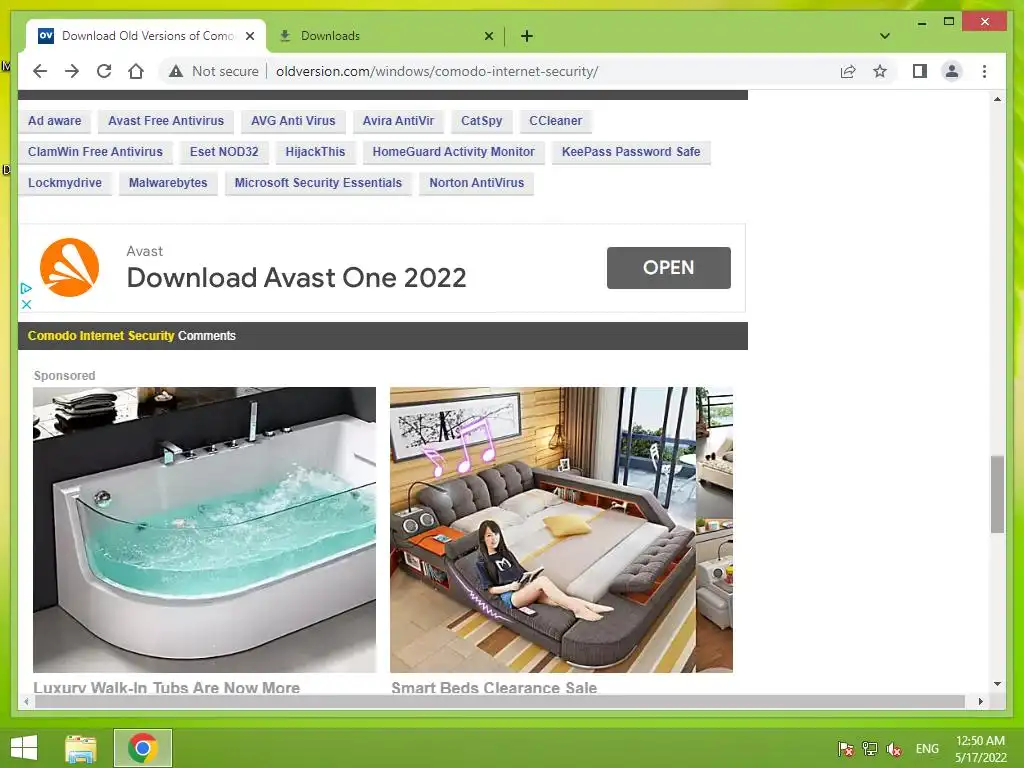The width and height of the screenshot is (1024, 768).
Task: Share this page via the share icon
Action: pyautogui.click(x=848, y=71)
